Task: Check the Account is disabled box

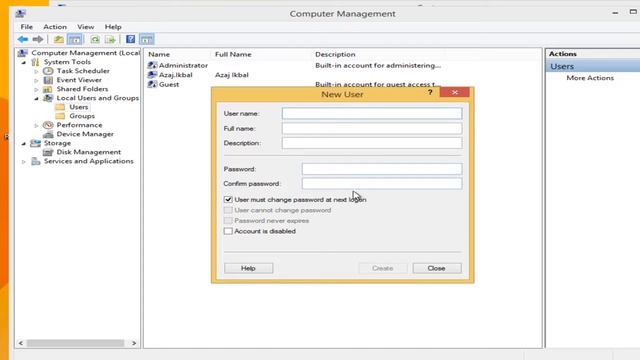Action: 228,231
